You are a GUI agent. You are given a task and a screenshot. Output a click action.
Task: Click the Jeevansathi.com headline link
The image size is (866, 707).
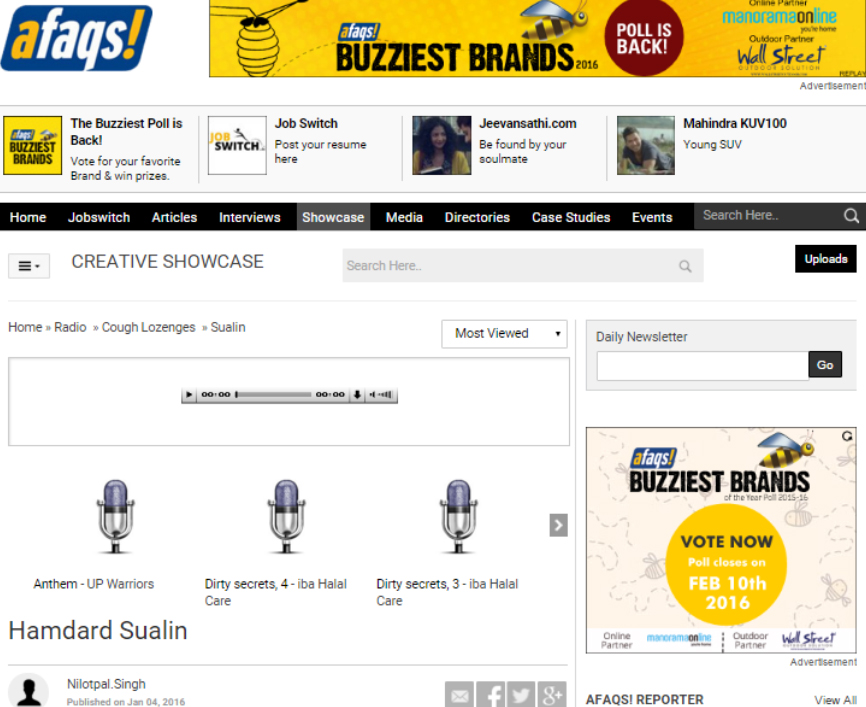[528, 123]
